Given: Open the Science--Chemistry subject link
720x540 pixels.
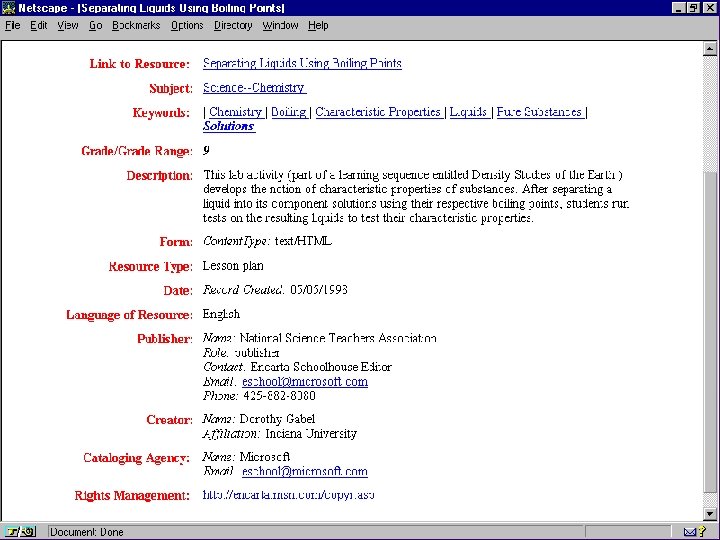Looking at the screenshot, I should [254, 88].
